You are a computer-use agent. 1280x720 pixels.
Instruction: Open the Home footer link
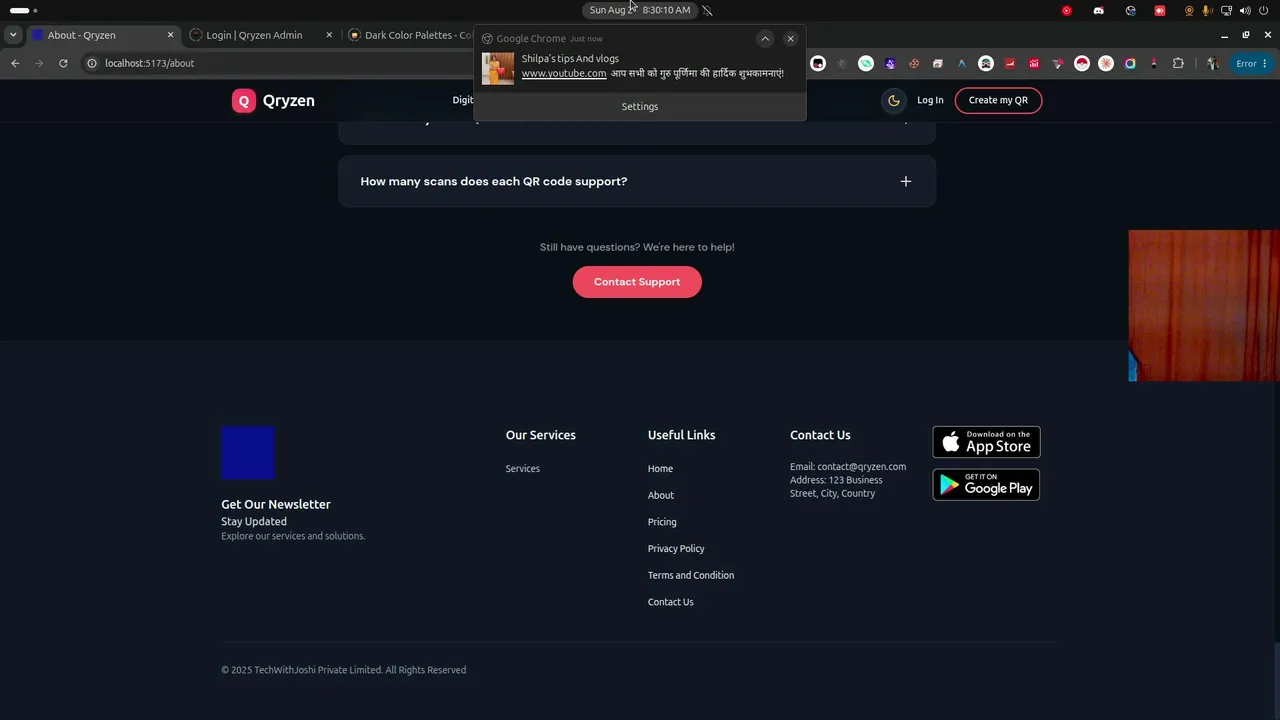660,469
